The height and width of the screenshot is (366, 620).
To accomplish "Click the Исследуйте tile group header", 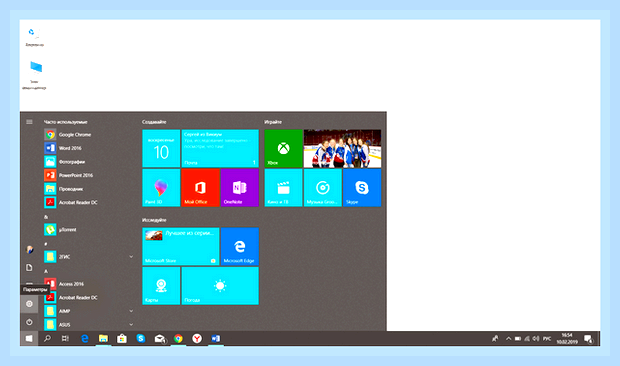I will 154,220.
